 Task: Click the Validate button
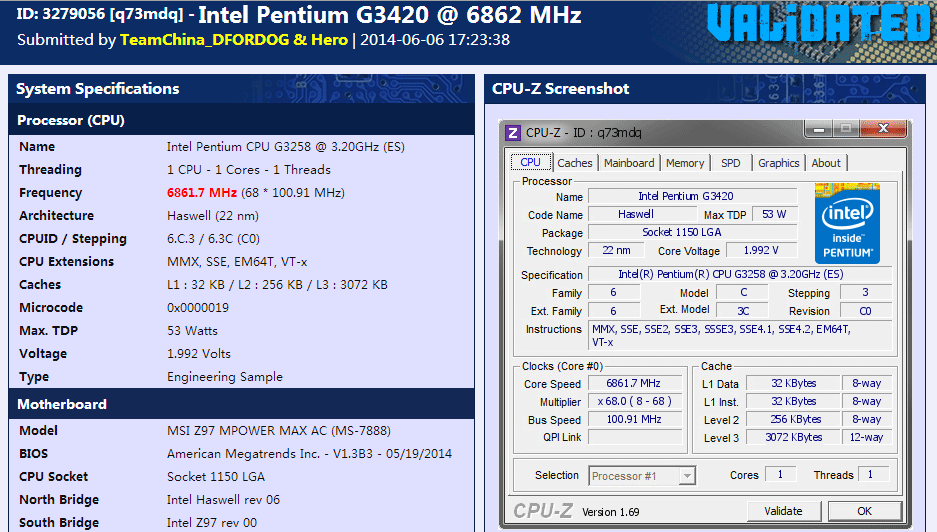click(783, 511)
